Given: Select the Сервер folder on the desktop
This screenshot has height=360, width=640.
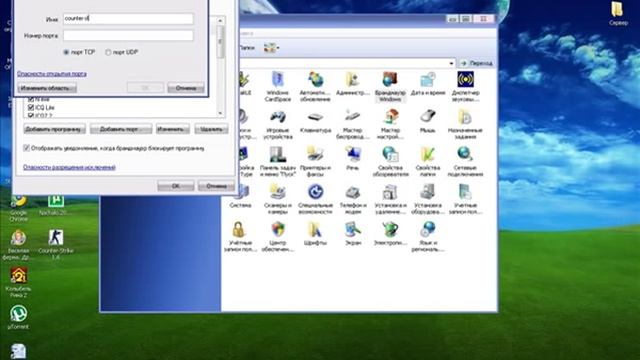Looking at the screenshot, I should click(x=618, y=14).
